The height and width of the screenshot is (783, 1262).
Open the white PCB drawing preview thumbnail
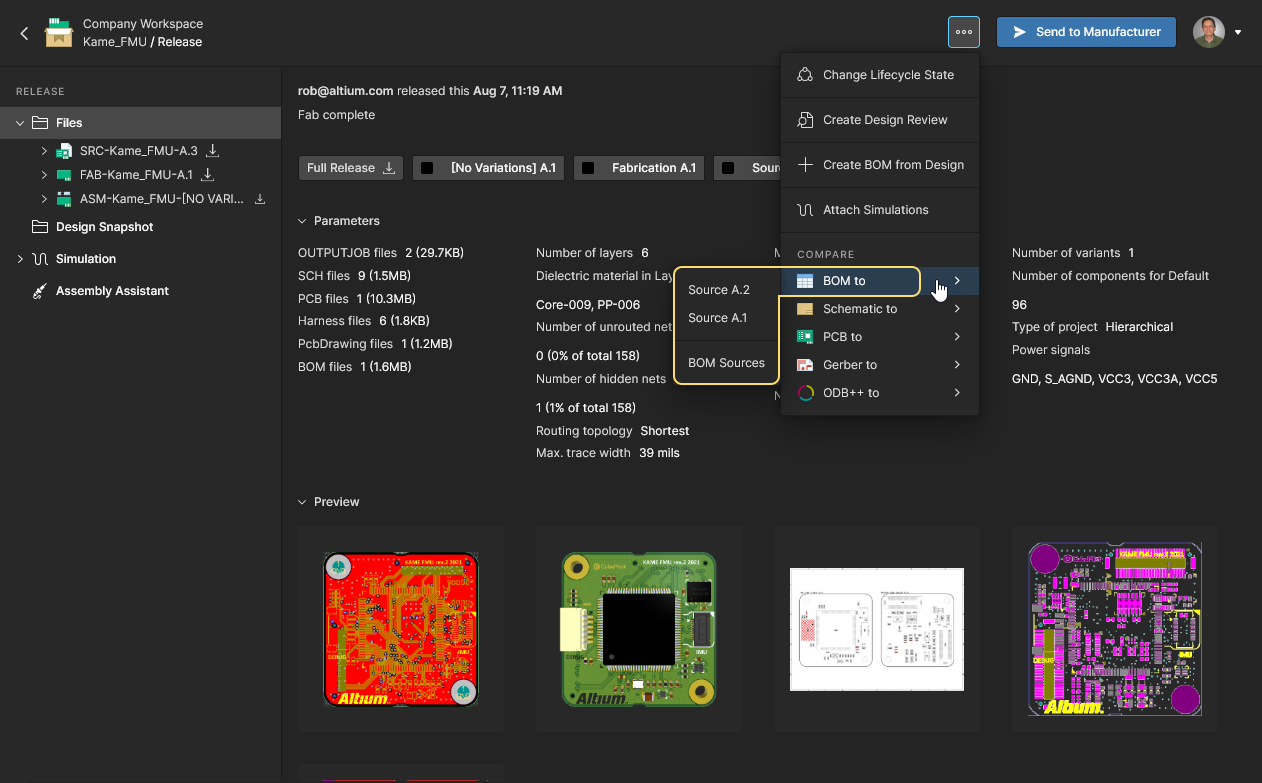point(877,629)
